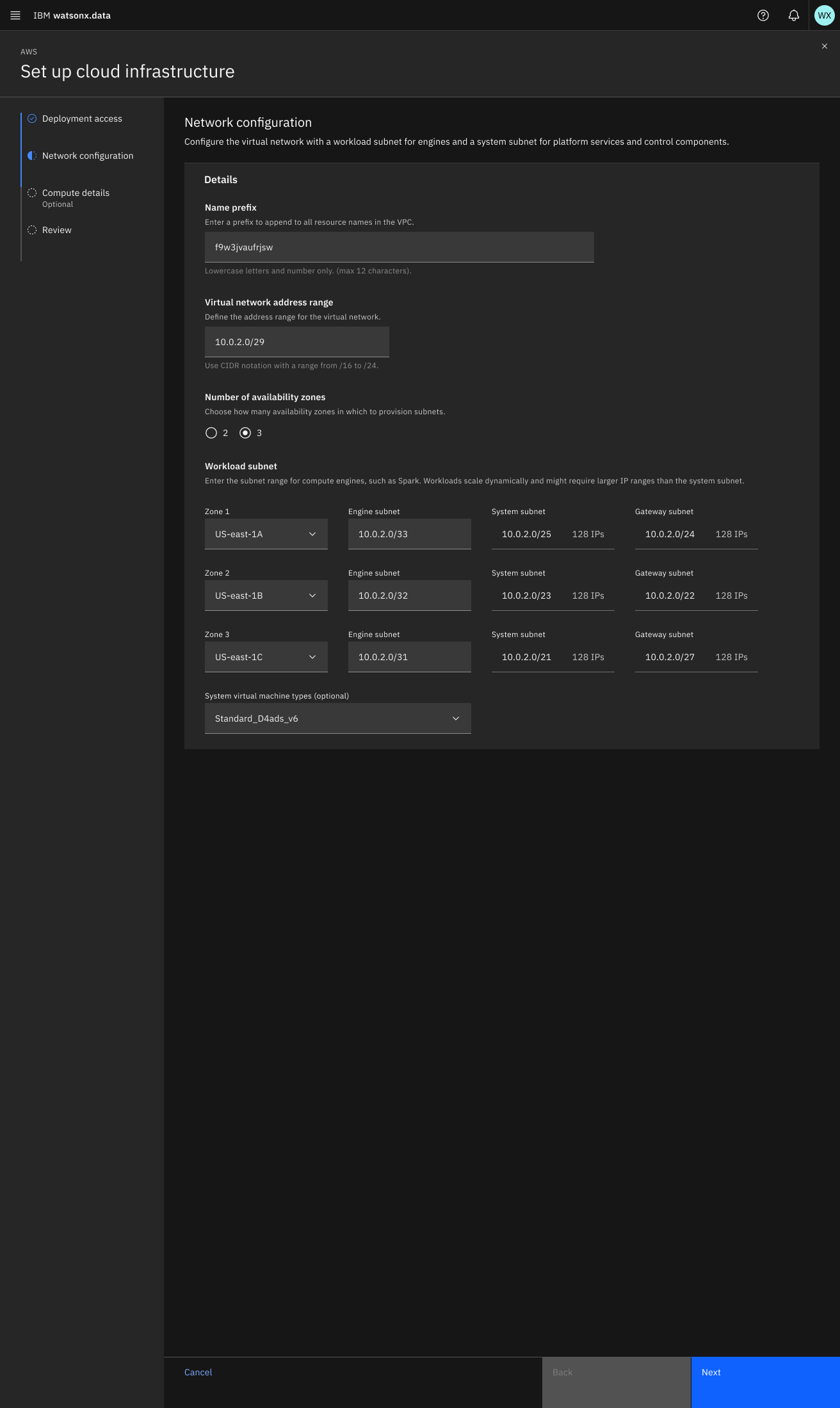This screenshot has width=840, height=1408.
Task: Click the Next button
Action: [x=766, y=1382]
